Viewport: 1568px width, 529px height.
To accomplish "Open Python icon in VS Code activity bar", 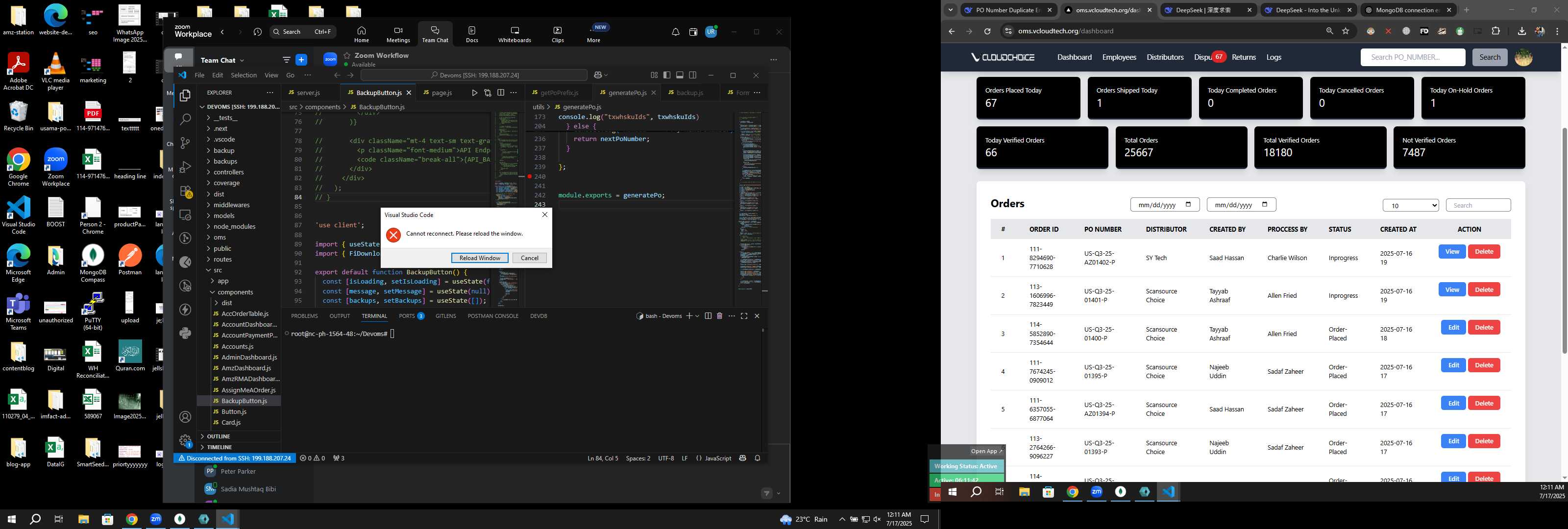I will coord(186,333).
